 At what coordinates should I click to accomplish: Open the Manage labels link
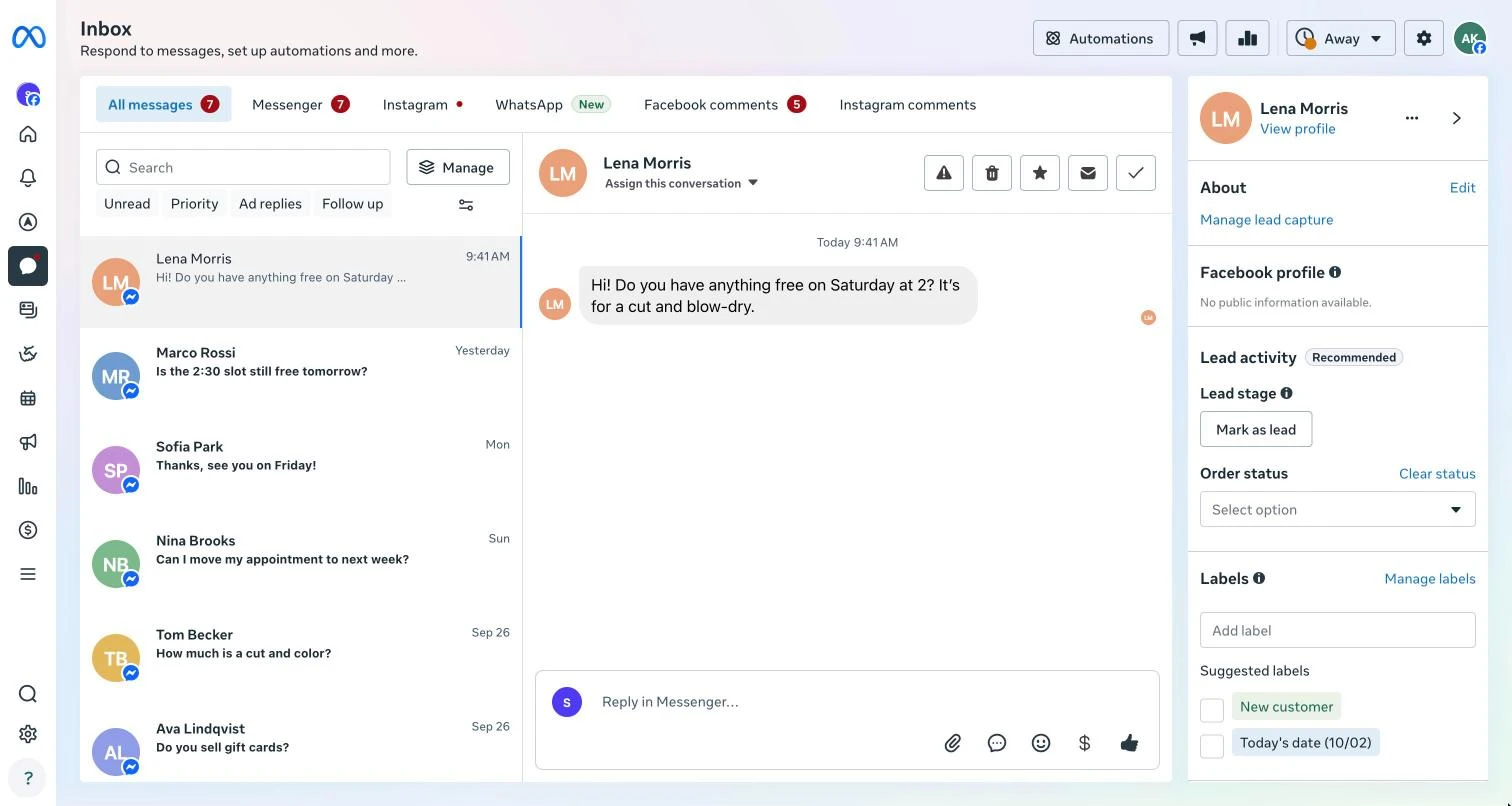pos(1430,578)
